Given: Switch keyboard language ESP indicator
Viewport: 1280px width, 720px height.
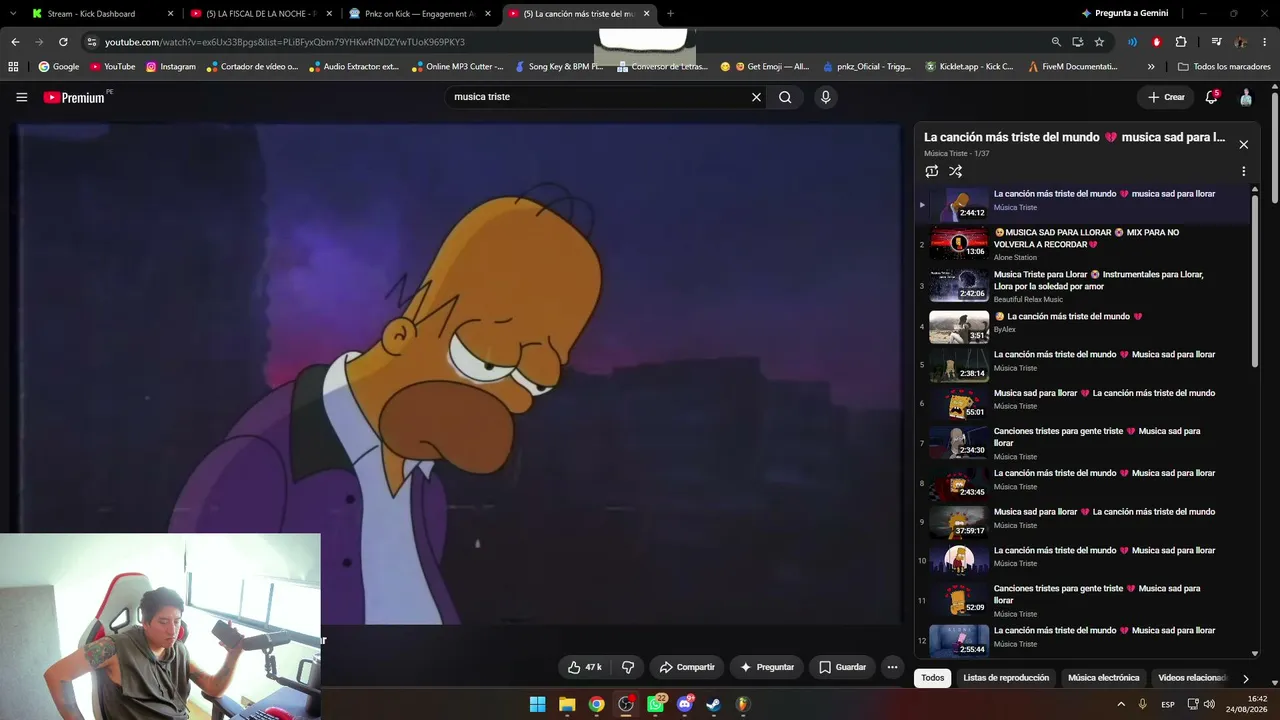Looking at the screenshot, I should [x=1167, y=704].
